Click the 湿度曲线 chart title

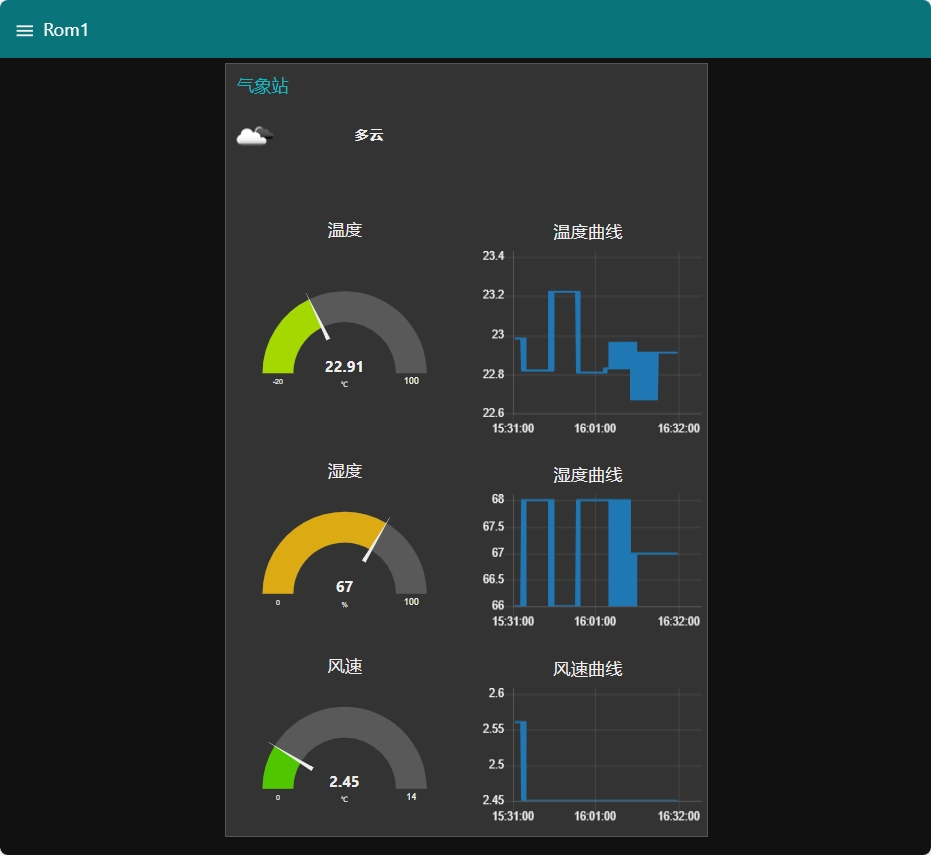click(x=588, y=474)
